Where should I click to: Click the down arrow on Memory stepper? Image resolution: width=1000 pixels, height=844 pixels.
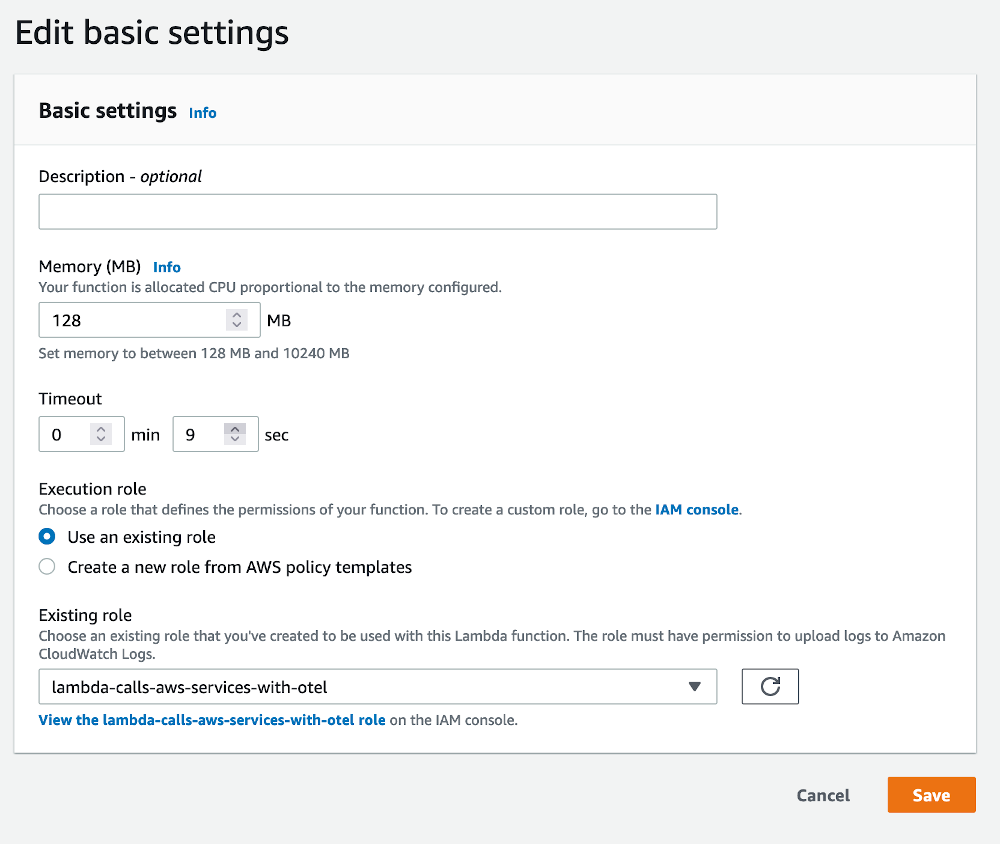coord(237,325)
